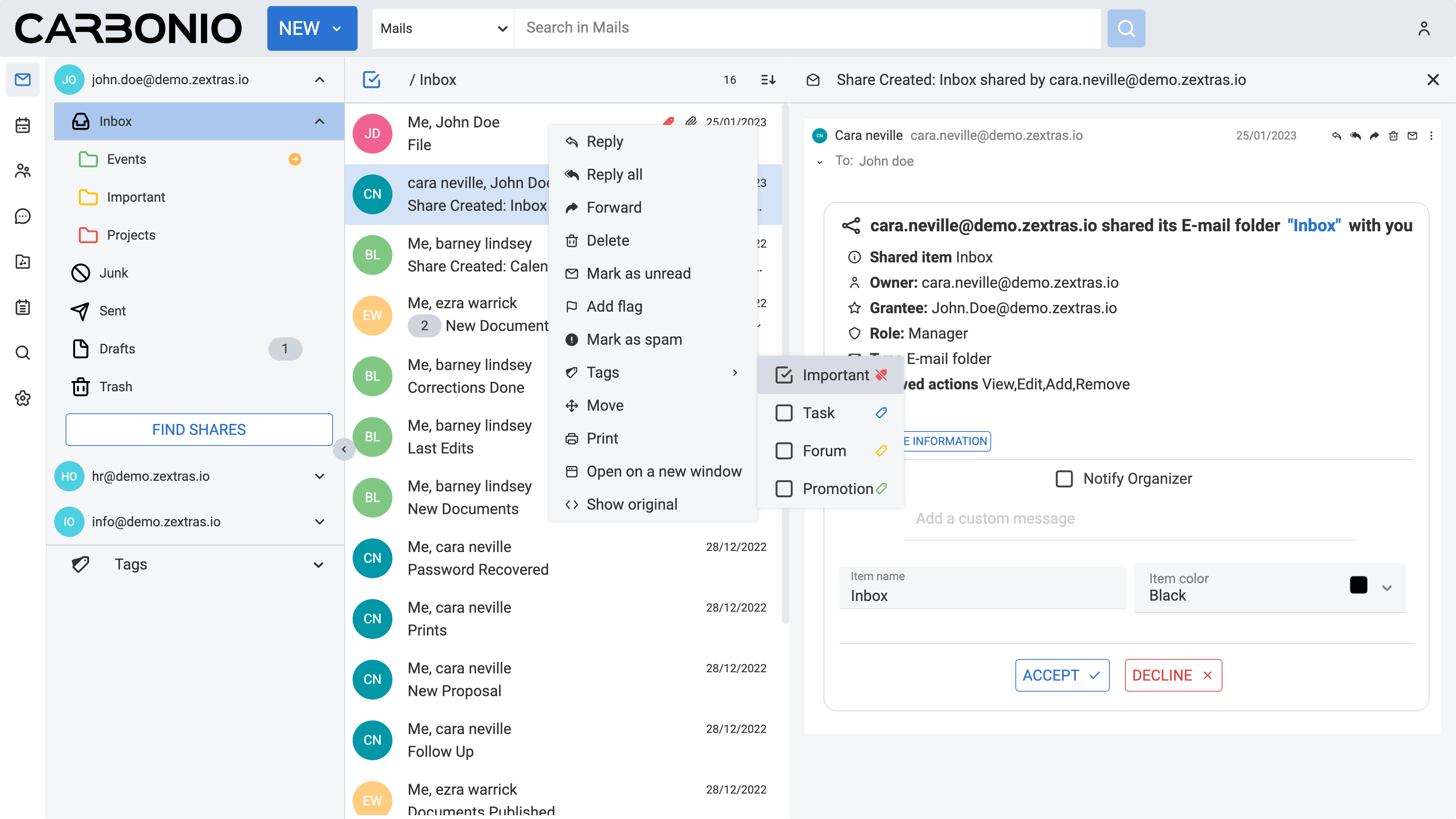Click the black Item color swatch

pos(1358,585)
